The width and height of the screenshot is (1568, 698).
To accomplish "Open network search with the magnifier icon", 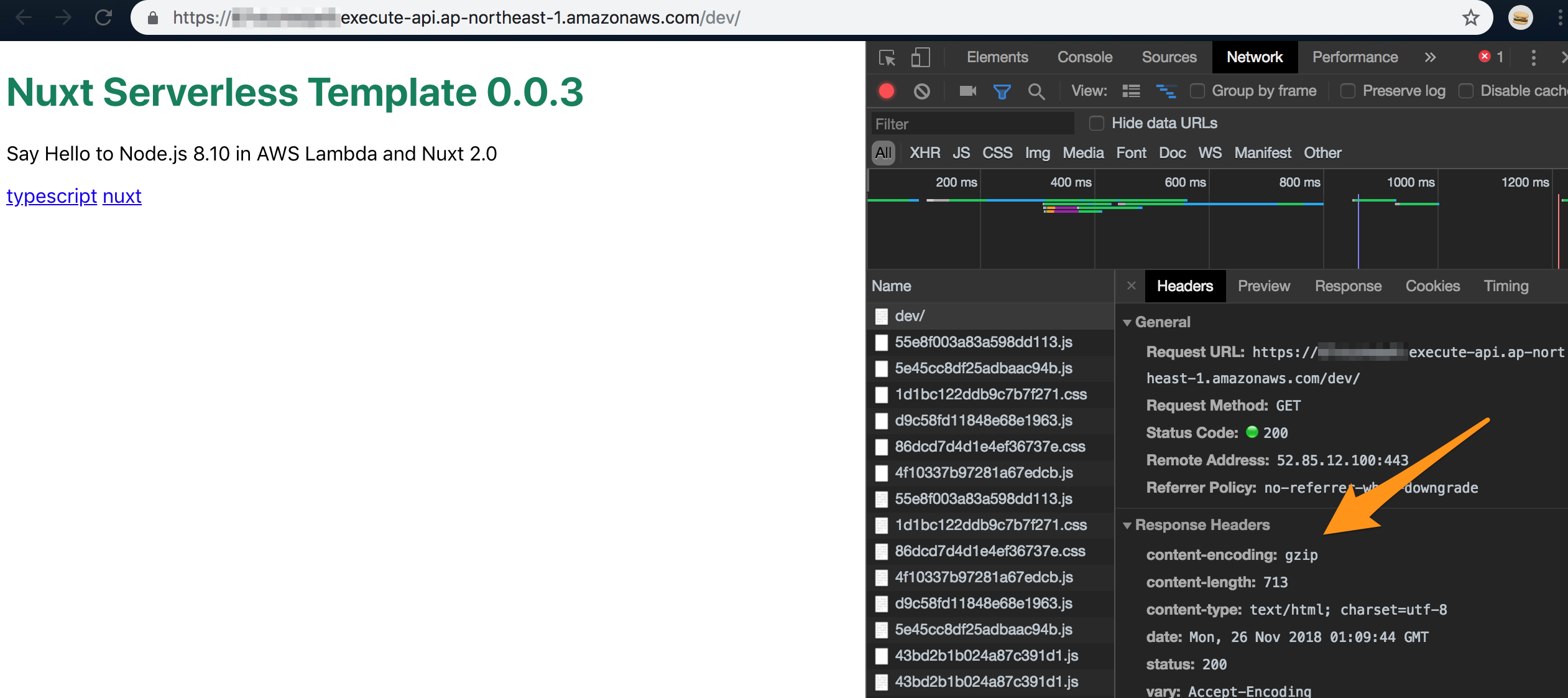I will click(1036, 91).
